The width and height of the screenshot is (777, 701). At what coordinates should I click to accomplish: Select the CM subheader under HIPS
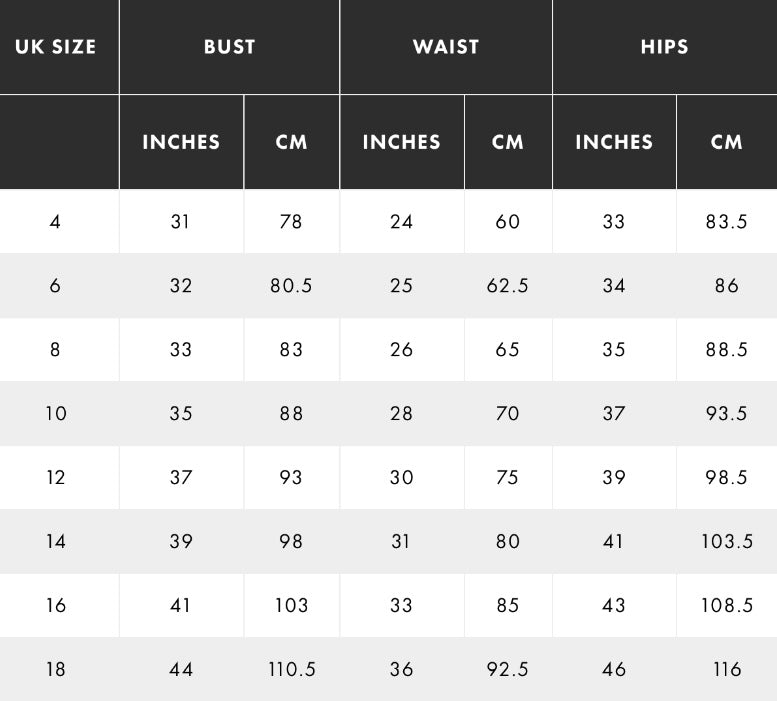tap(727, 142)
